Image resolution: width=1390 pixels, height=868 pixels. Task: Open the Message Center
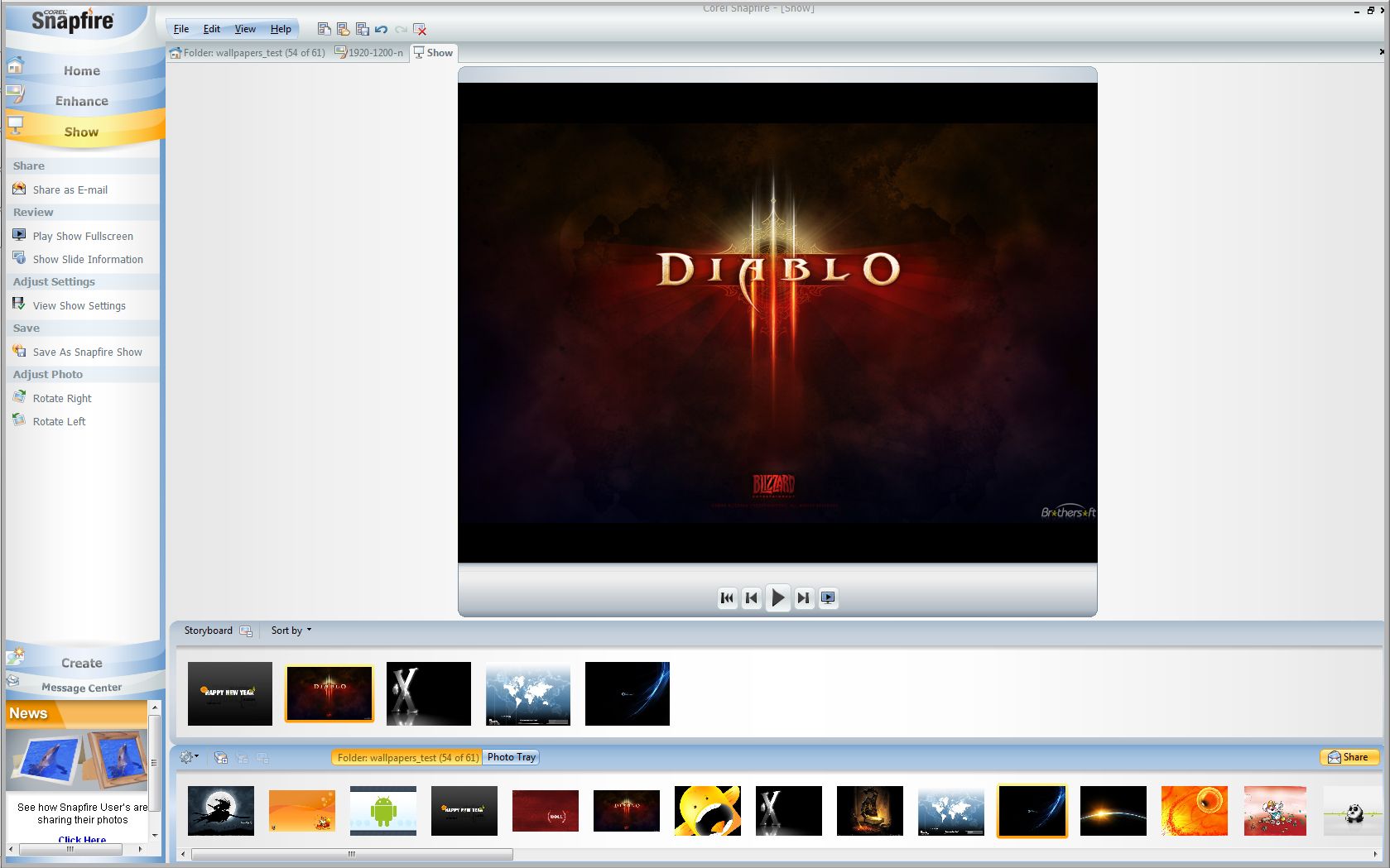[x=82, y=688]
